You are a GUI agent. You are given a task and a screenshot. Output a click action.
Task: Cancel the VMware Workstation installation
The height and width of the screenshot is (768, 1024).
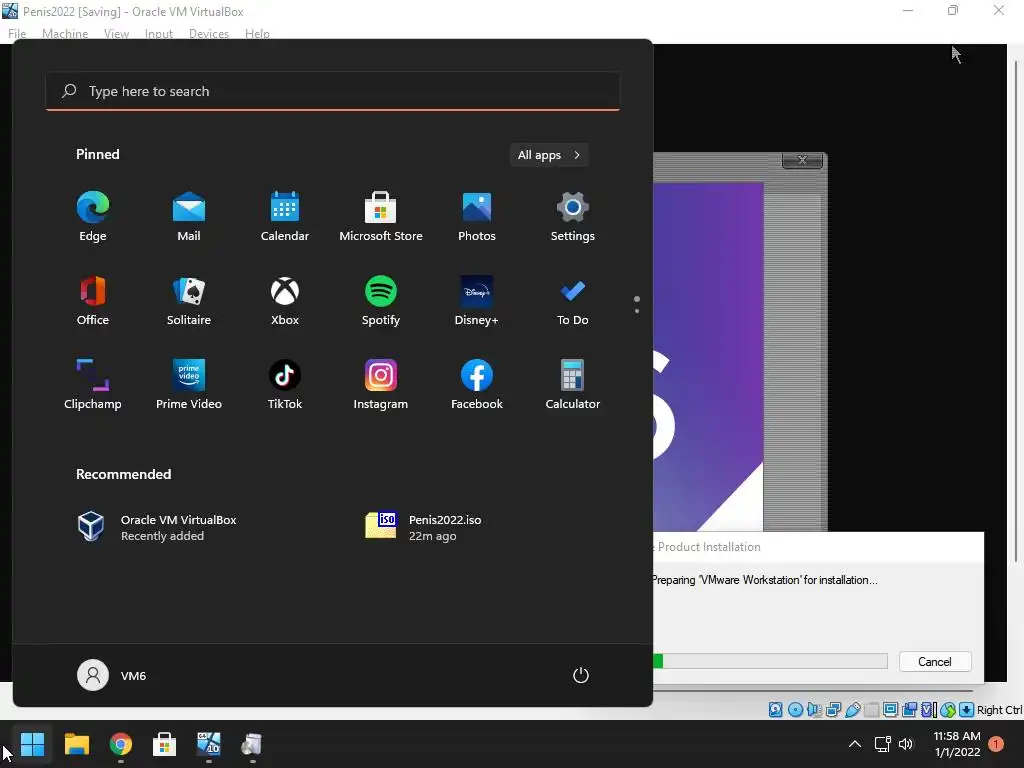point(935,662)
